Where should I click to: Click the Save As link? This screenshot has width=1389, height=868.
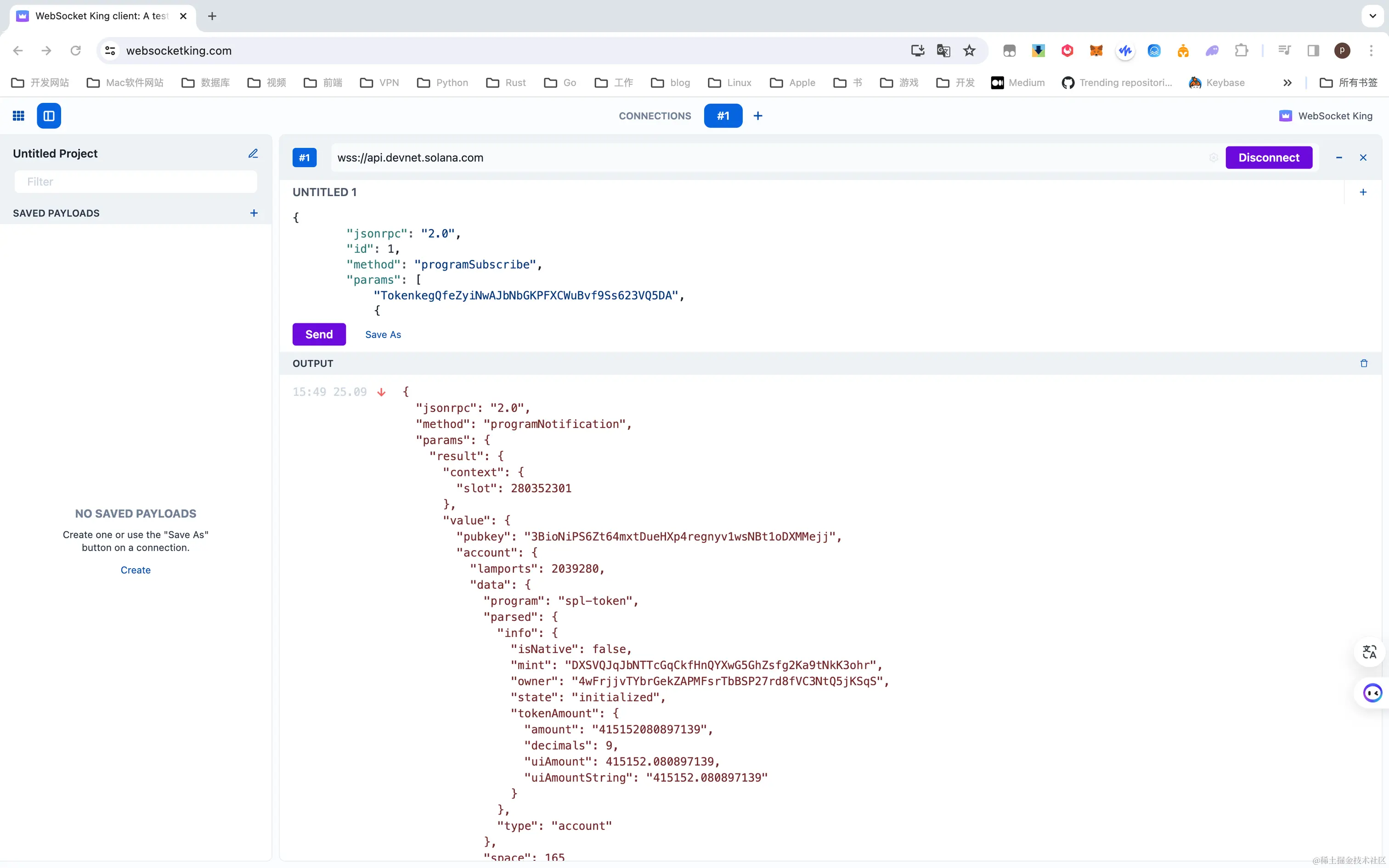pyautogui.click(x=383, y=335)
